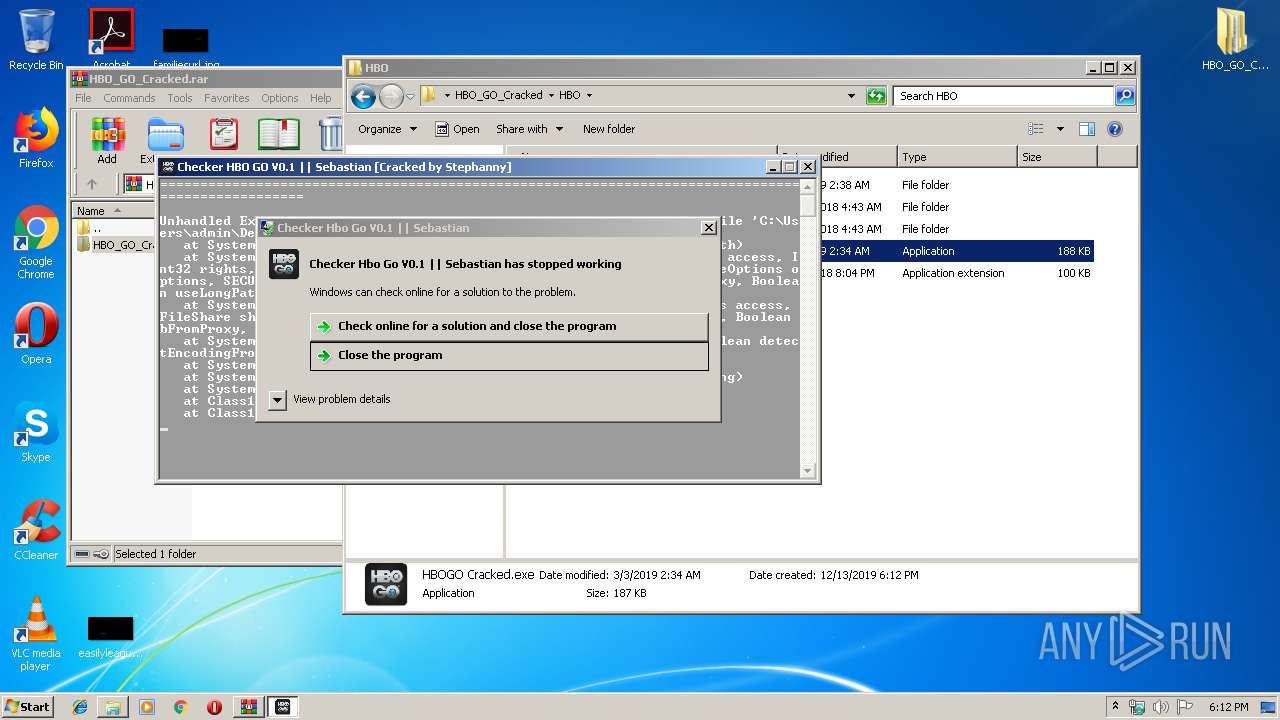This screenshot has width=1280, height=720.
Task: Click the Search HBO field
Action: tap(1004, 96)
